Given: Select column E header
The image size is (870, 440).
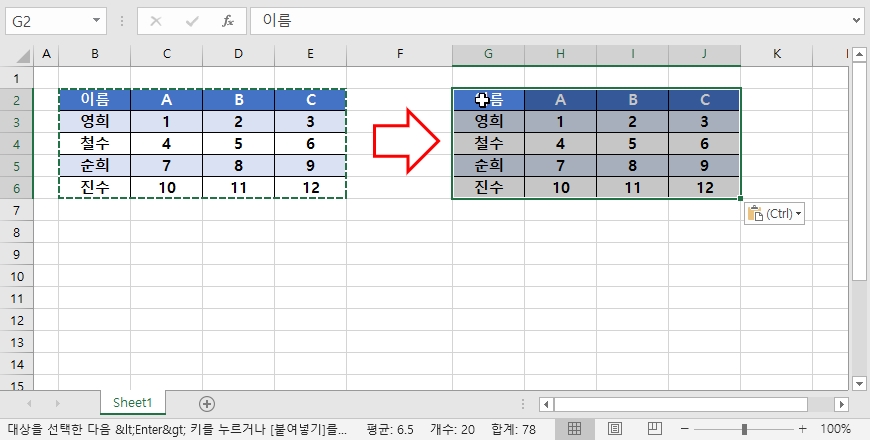Looking at the screenshot, I should (310, 54).
